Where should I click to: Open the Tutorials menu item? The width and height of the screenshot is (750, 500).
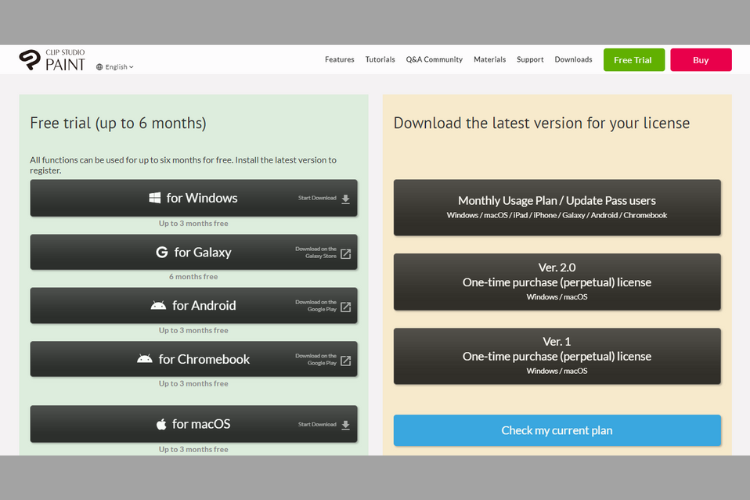tap(380, 60)
